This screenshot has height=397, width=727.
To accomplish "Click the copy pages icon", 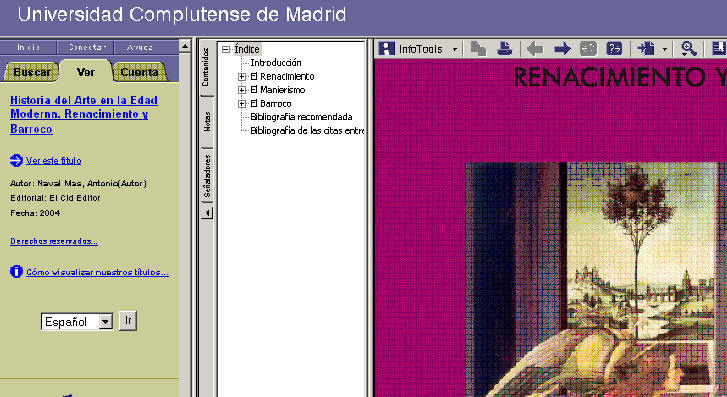I will pos(478,48).
